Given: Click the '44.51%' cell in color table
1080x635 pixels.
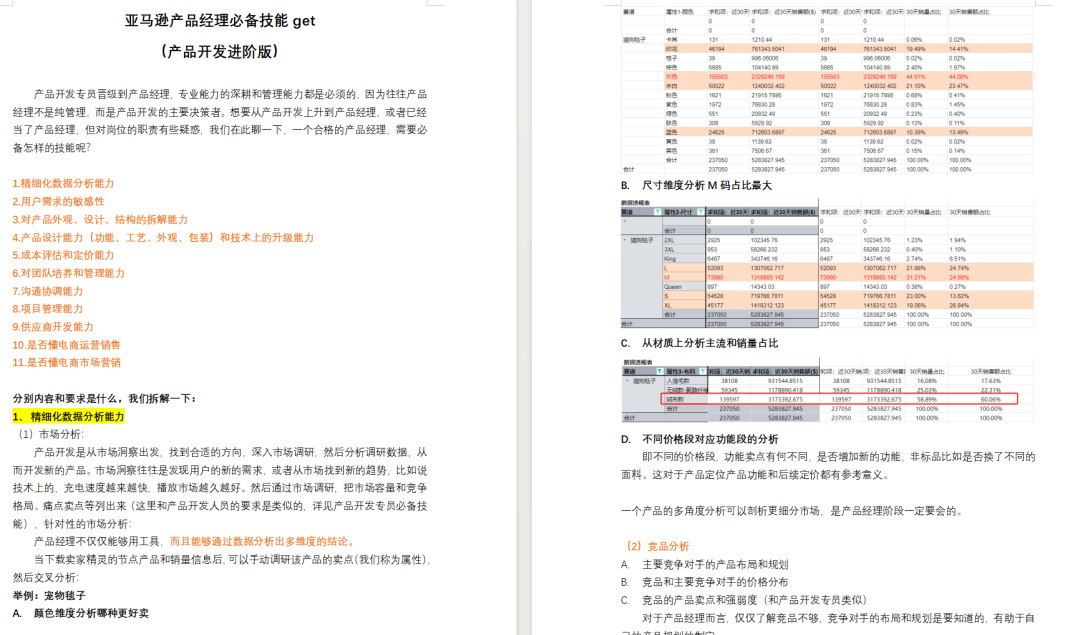Looking at the screenshot, I should [x=915, y=77].
